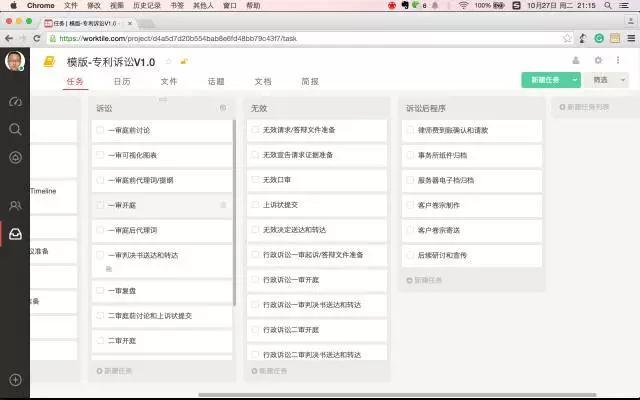Screen dimensions: 640x400
Task: Switch to the 任务 tab
Action: pos(75,81)
